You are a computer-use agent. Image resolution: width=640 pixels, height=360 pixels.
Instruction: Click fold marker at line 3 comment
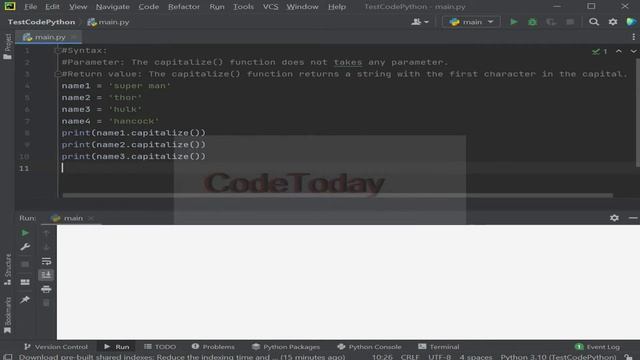tap(58, 74)
